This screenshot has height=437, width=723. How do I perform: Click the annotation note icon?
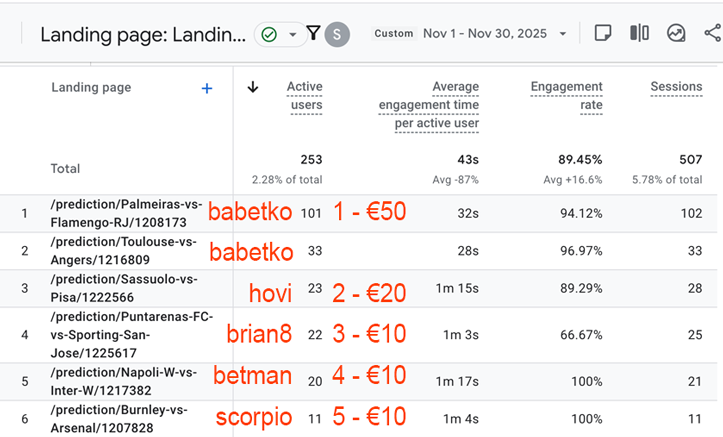coord(603,33)
